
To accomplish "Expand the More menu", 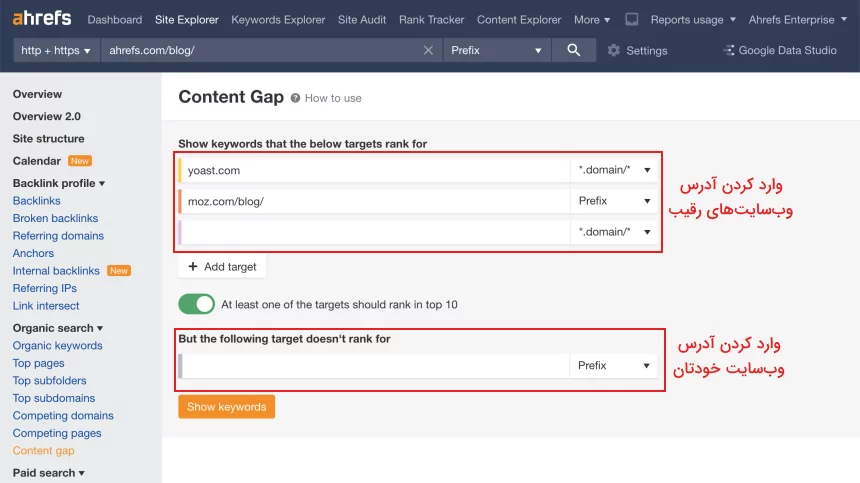I will pos(592,19).
